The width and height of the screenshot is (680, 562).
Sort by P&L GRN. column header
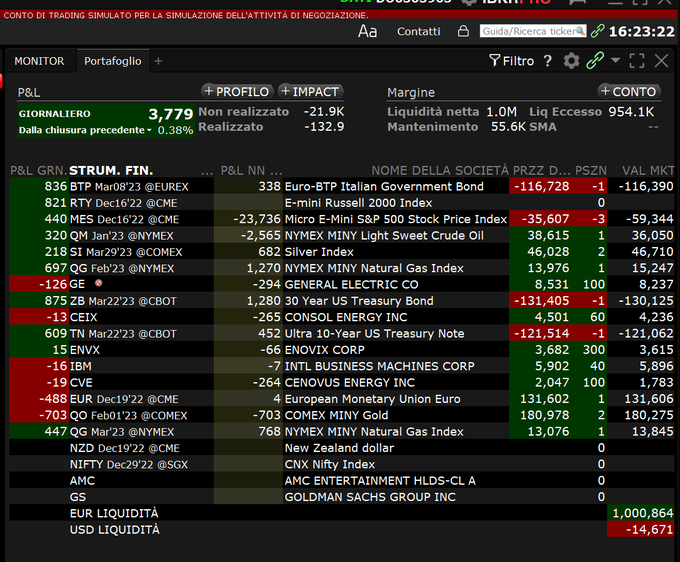pos(39,170)
